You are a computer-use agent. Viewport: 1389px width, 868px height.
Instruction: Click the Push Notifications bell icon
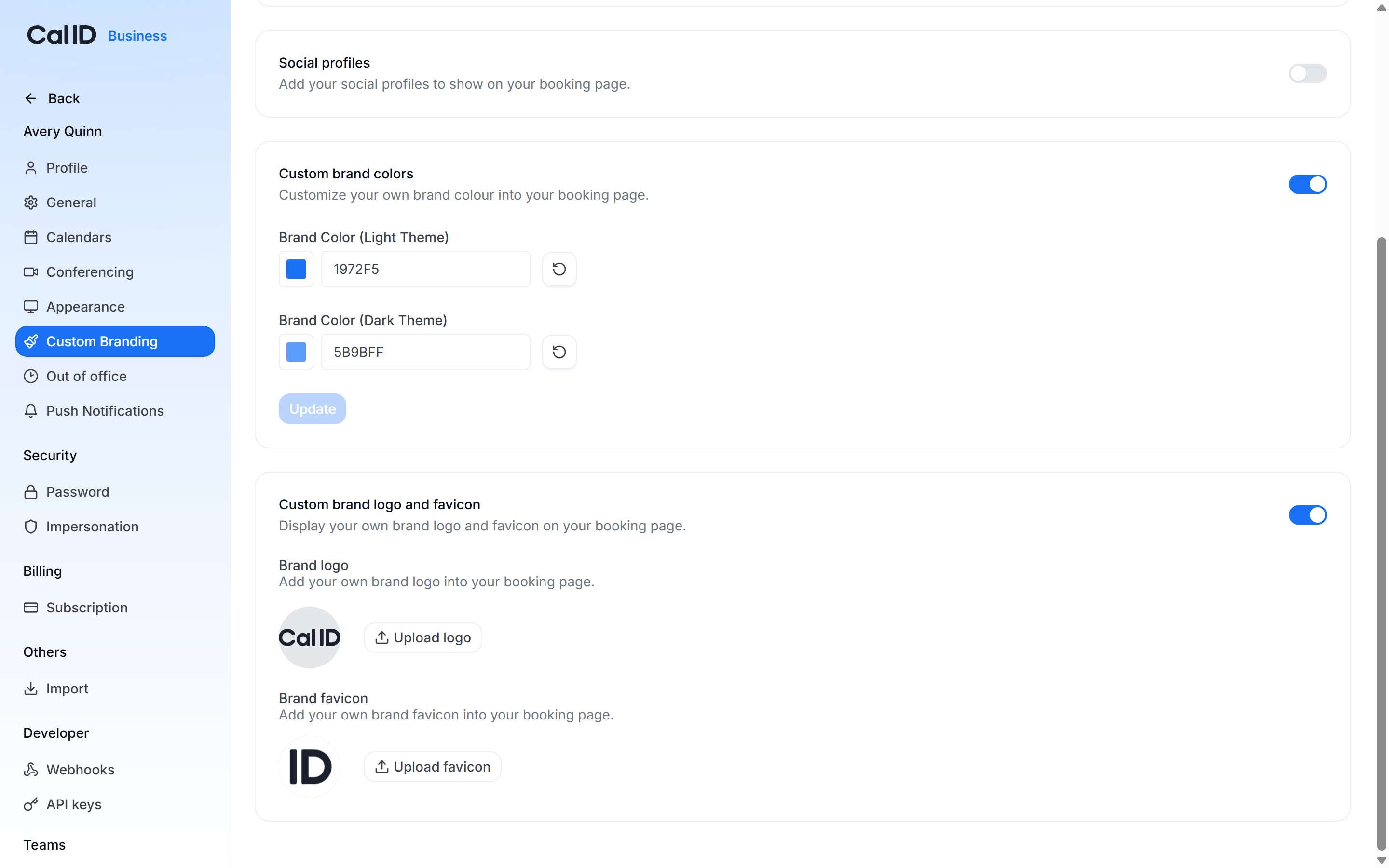point(31,411)
